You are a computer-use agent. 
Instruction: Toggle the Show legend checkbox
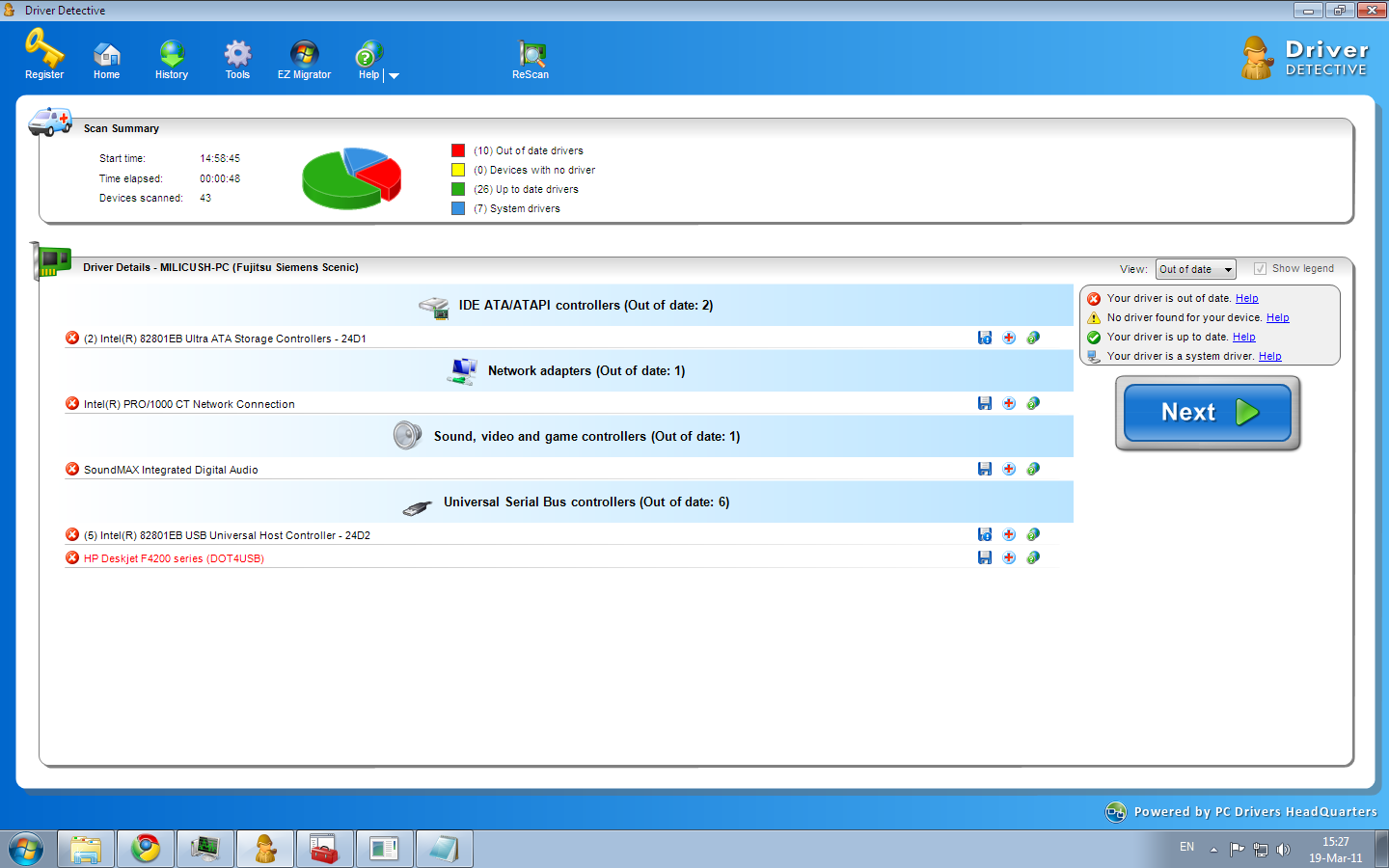[1260, 269]
